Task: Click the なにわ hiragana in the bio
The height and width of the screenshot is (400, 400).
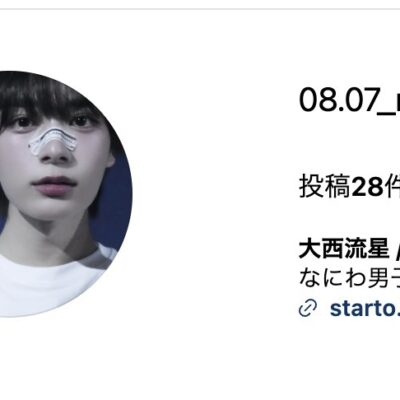Action: coord(329,278)
